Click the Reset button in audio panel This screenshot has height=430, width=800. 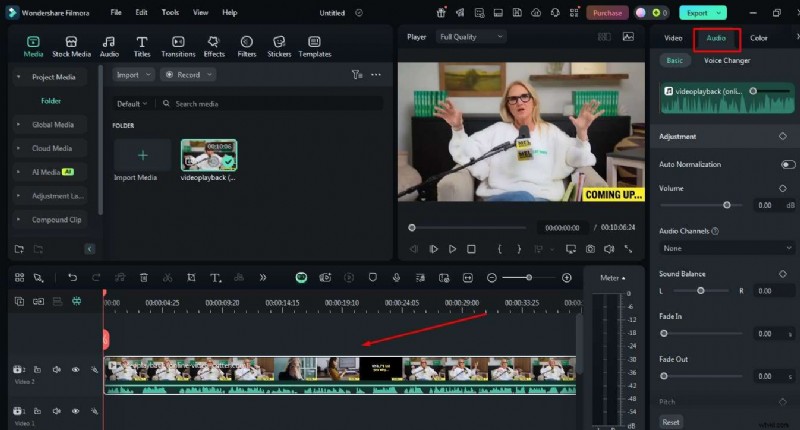pos(671,422)
